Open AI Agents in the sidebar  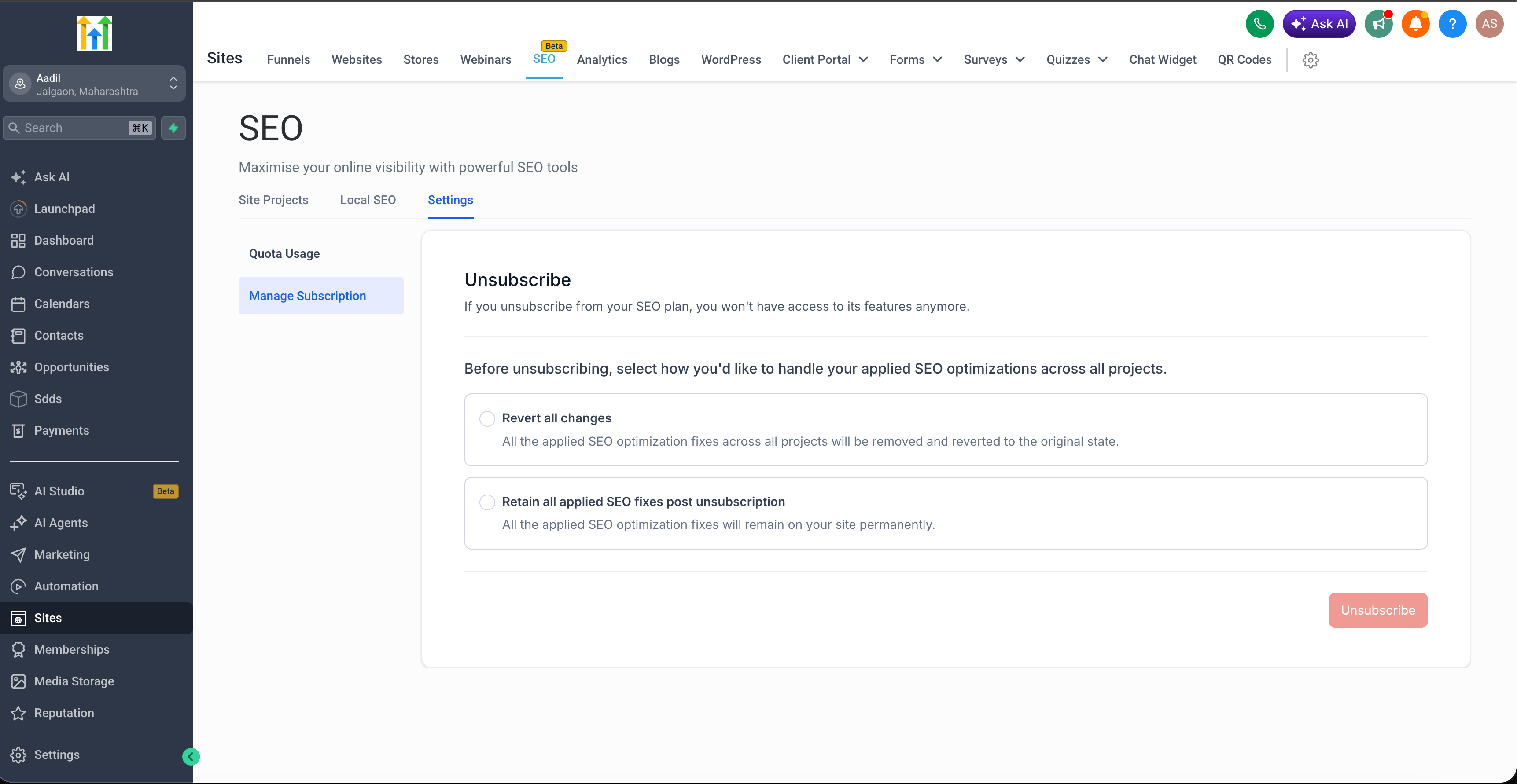[x=96, y=523]
